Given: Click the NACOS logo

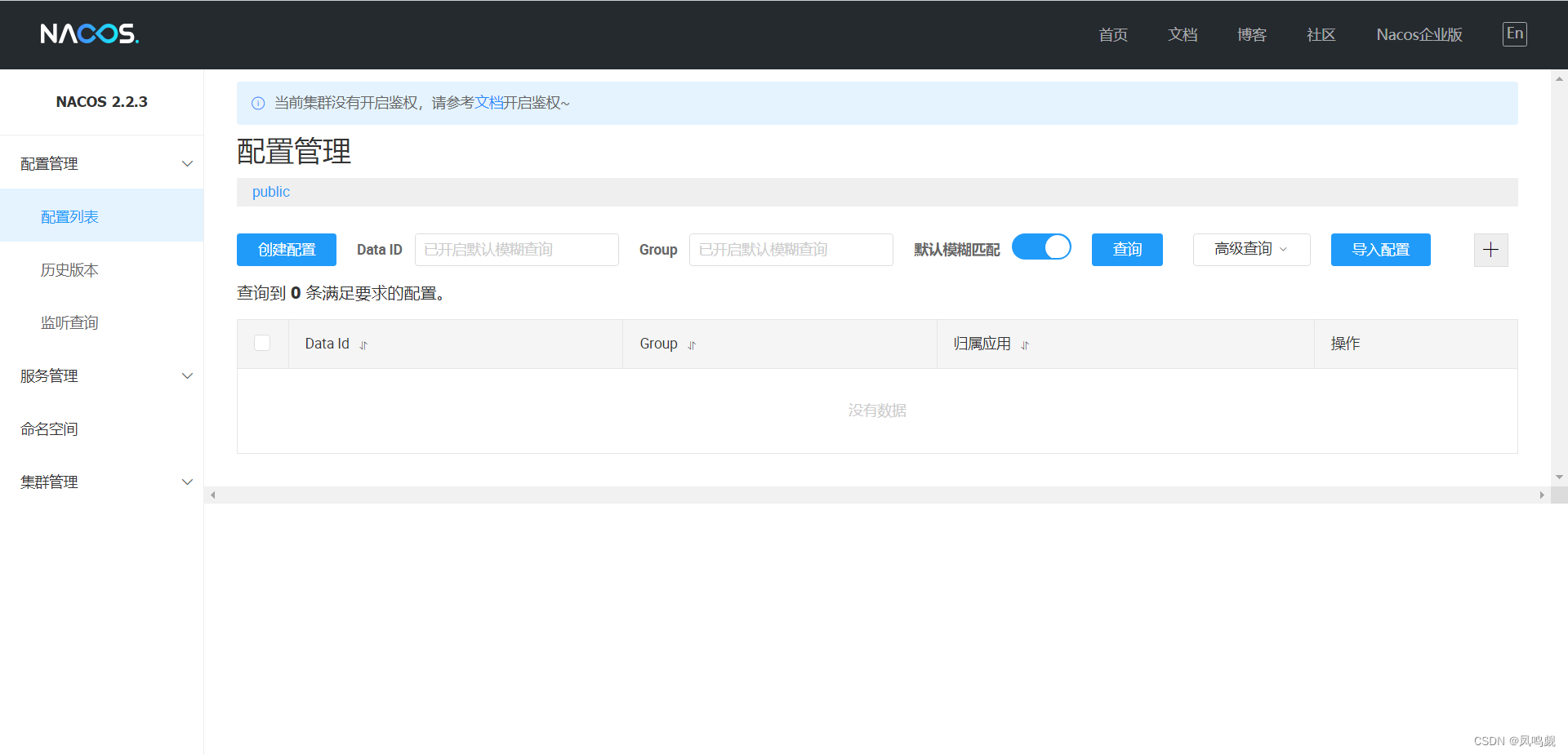Looking at the screenshot, I should click(90, 33).
